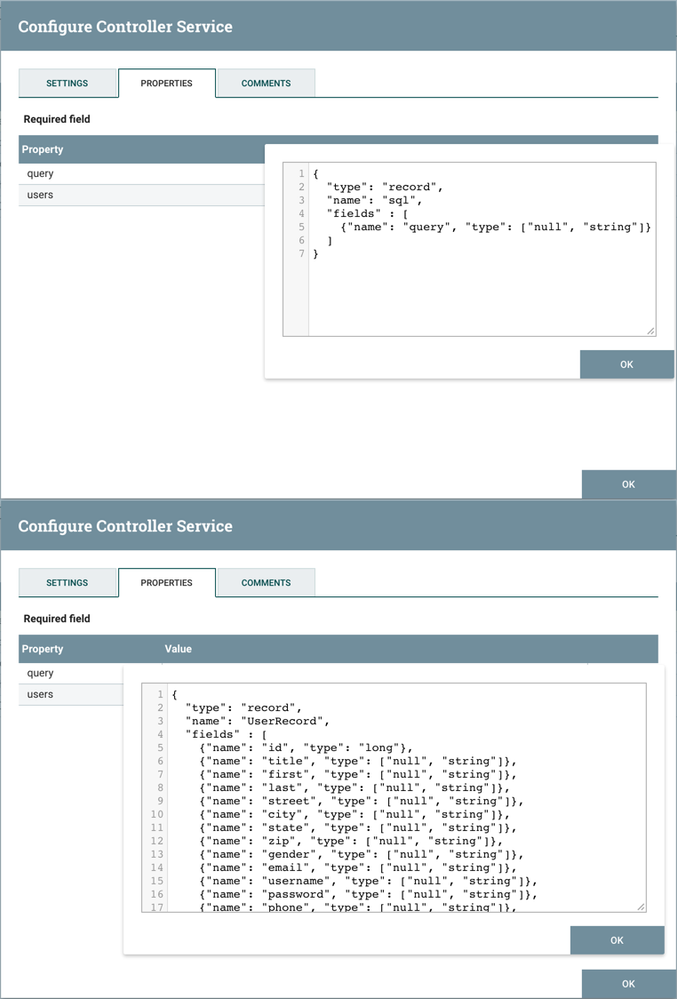The image size is (677, 999).
Task: Confirm lower Configure Controller Service dialog with OK
Action: tap(629, 984)
